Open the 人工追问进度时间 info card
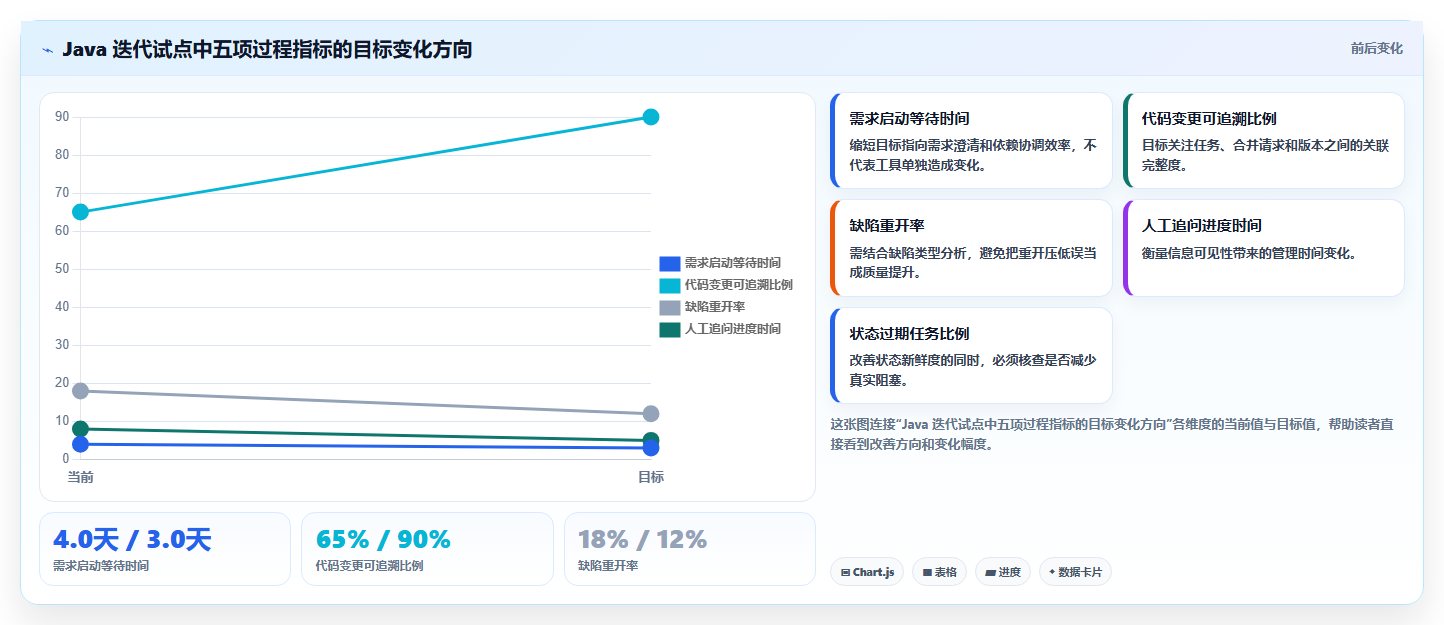 tap(1264, 248)
